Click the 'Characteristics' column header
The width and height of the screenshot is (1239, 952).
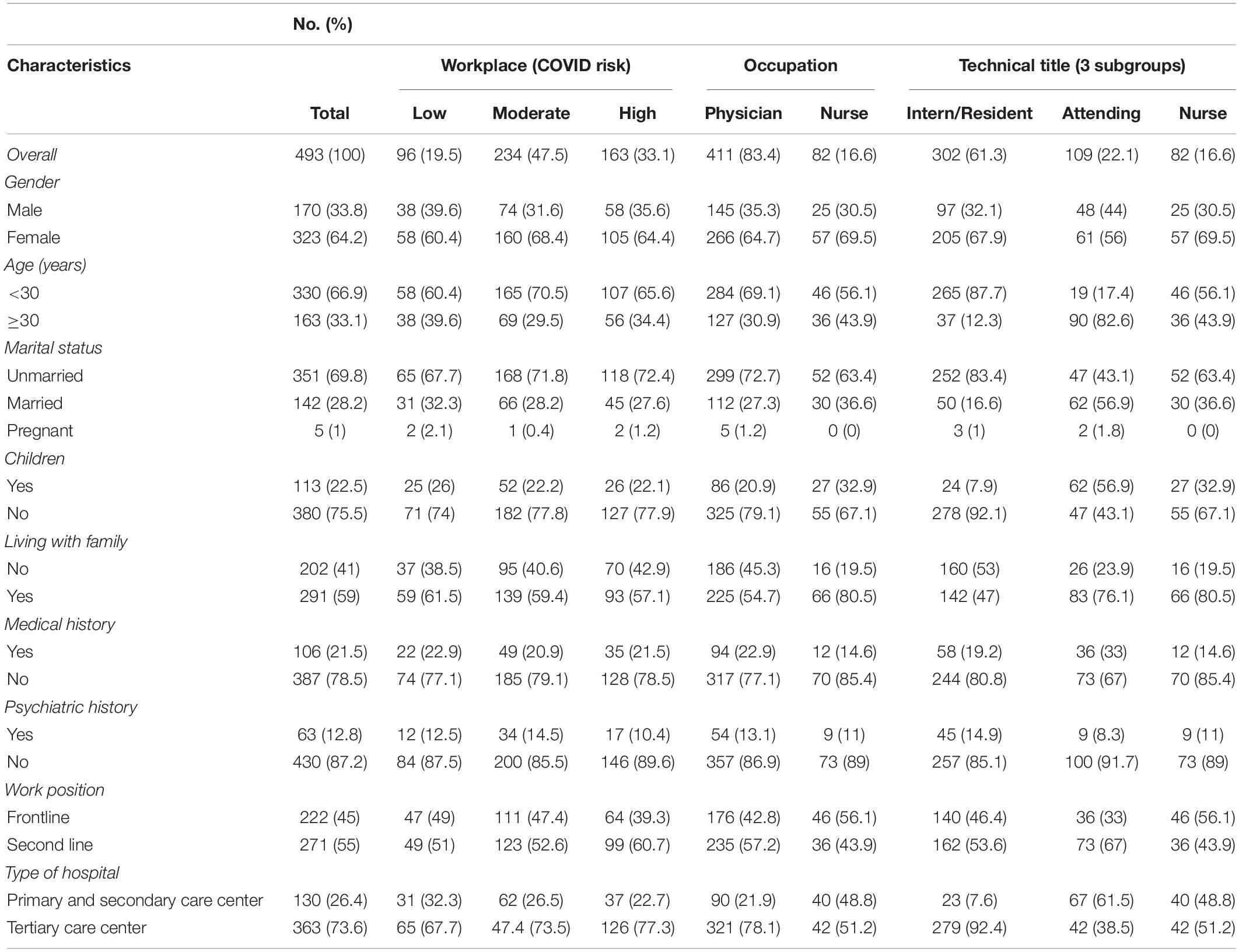pyautogui.click(x=69, y=65)
